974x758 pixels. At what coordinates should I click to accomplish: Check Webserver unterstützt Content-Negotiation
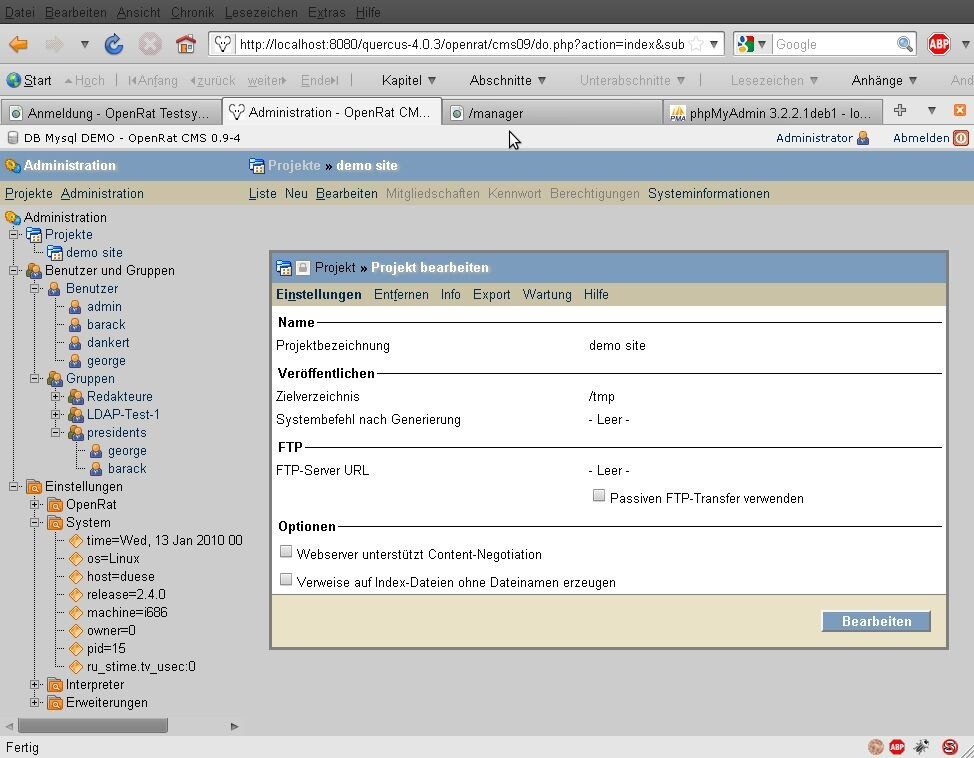[x=286, y=551]
